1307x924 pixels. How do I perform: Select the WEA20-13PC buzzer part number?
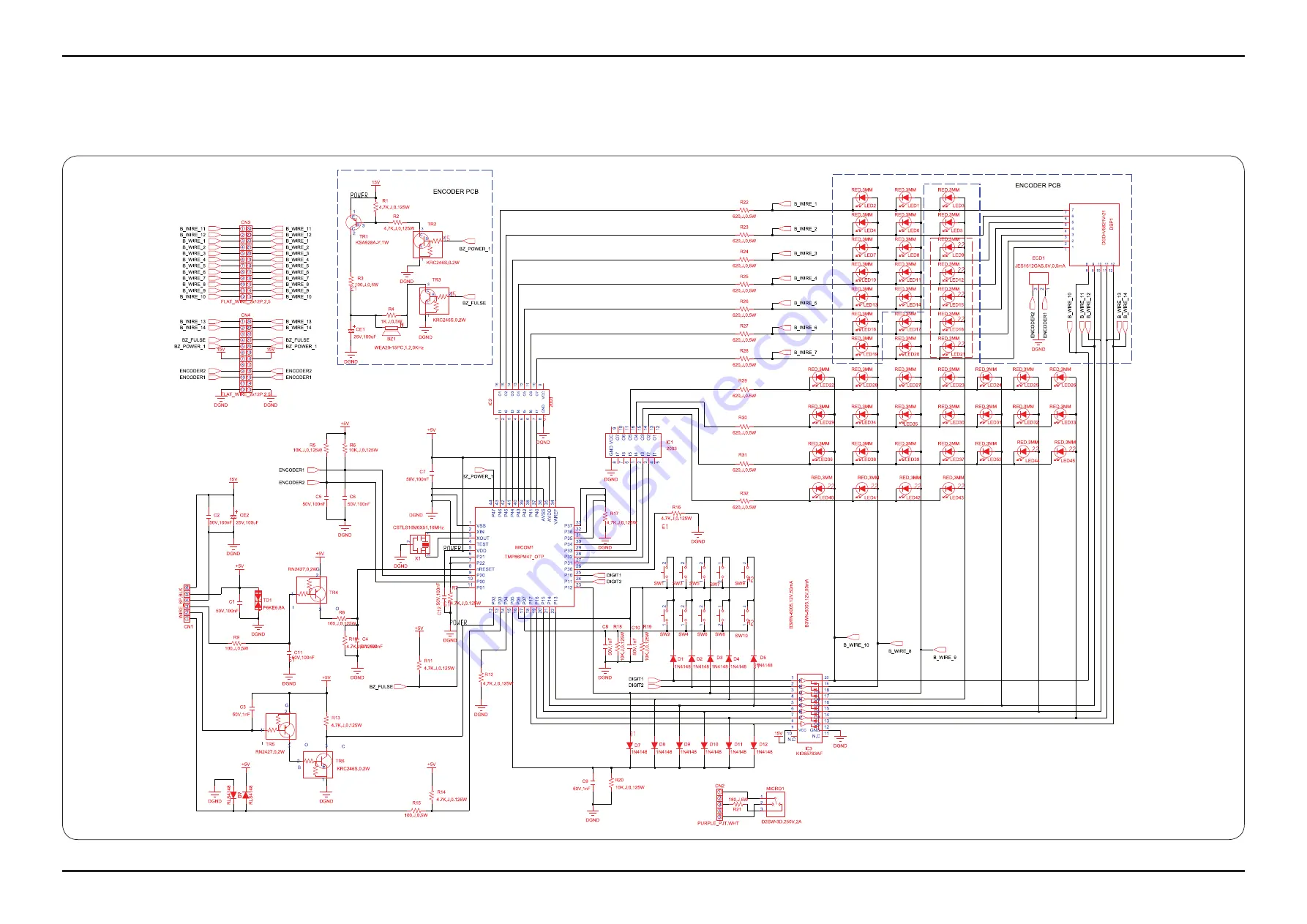pos(399,348)
